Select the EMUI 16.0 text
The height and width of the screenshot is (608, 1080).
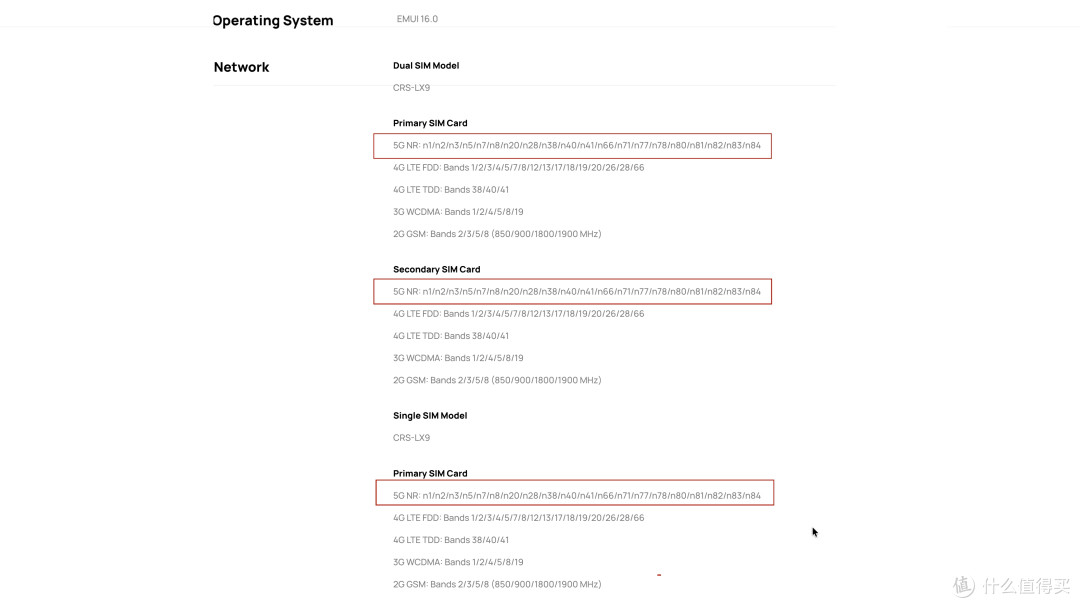417,19
